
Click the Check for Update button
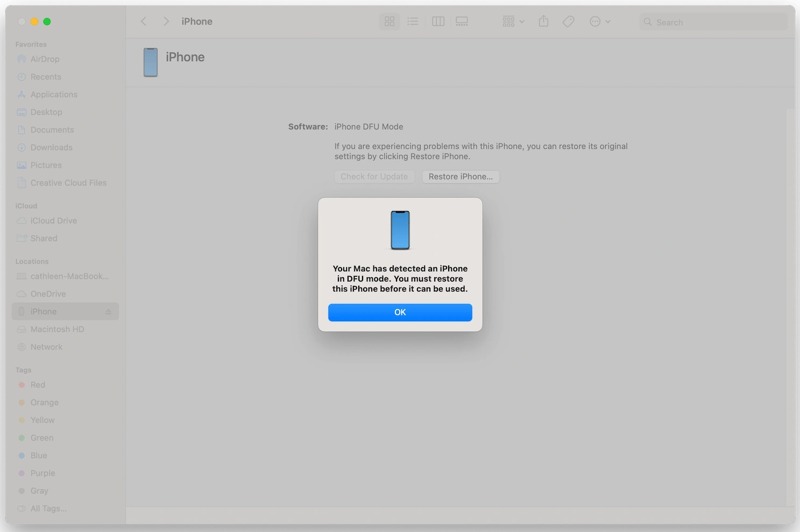tap(374, 176)
